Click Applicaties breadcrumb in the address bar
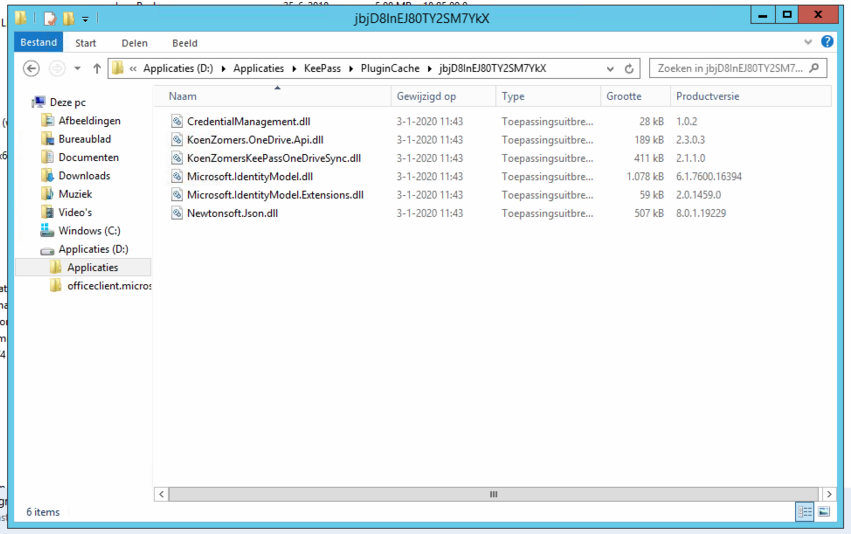The image size is (851, 534). [258, 68]
